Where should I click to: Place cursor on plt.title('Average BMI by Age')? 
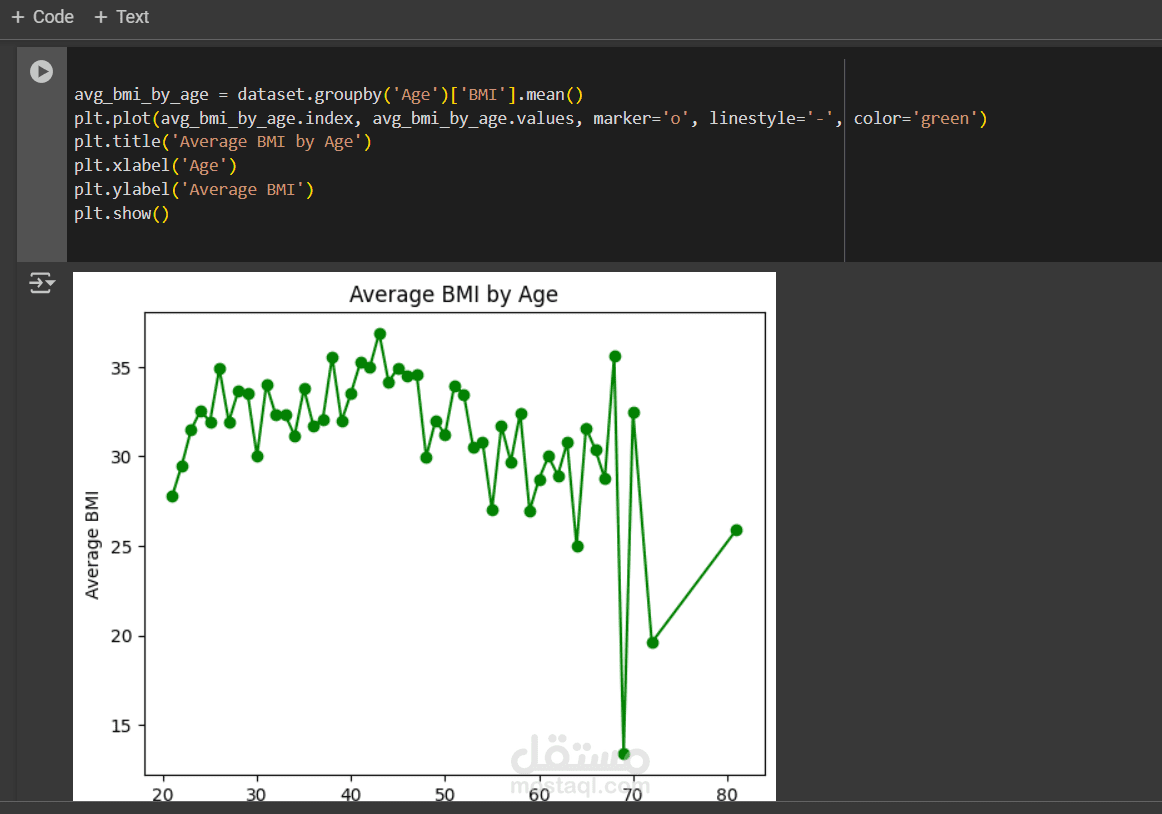tap(222, 142)
